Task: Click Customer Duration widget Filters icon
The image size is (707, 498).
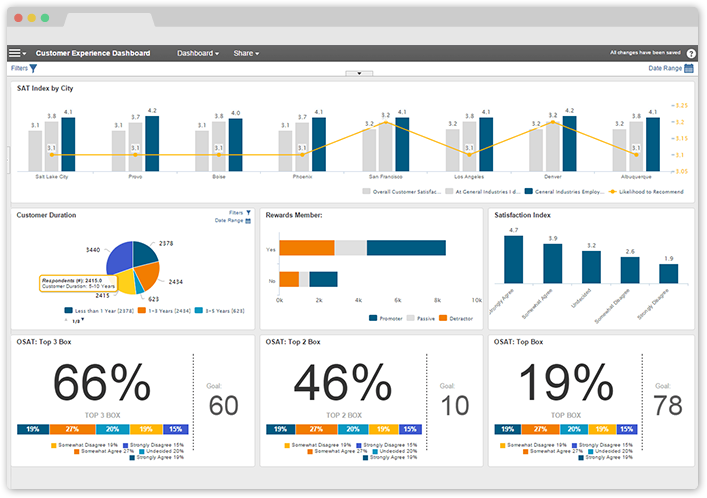Action: [x=248, y=212]
